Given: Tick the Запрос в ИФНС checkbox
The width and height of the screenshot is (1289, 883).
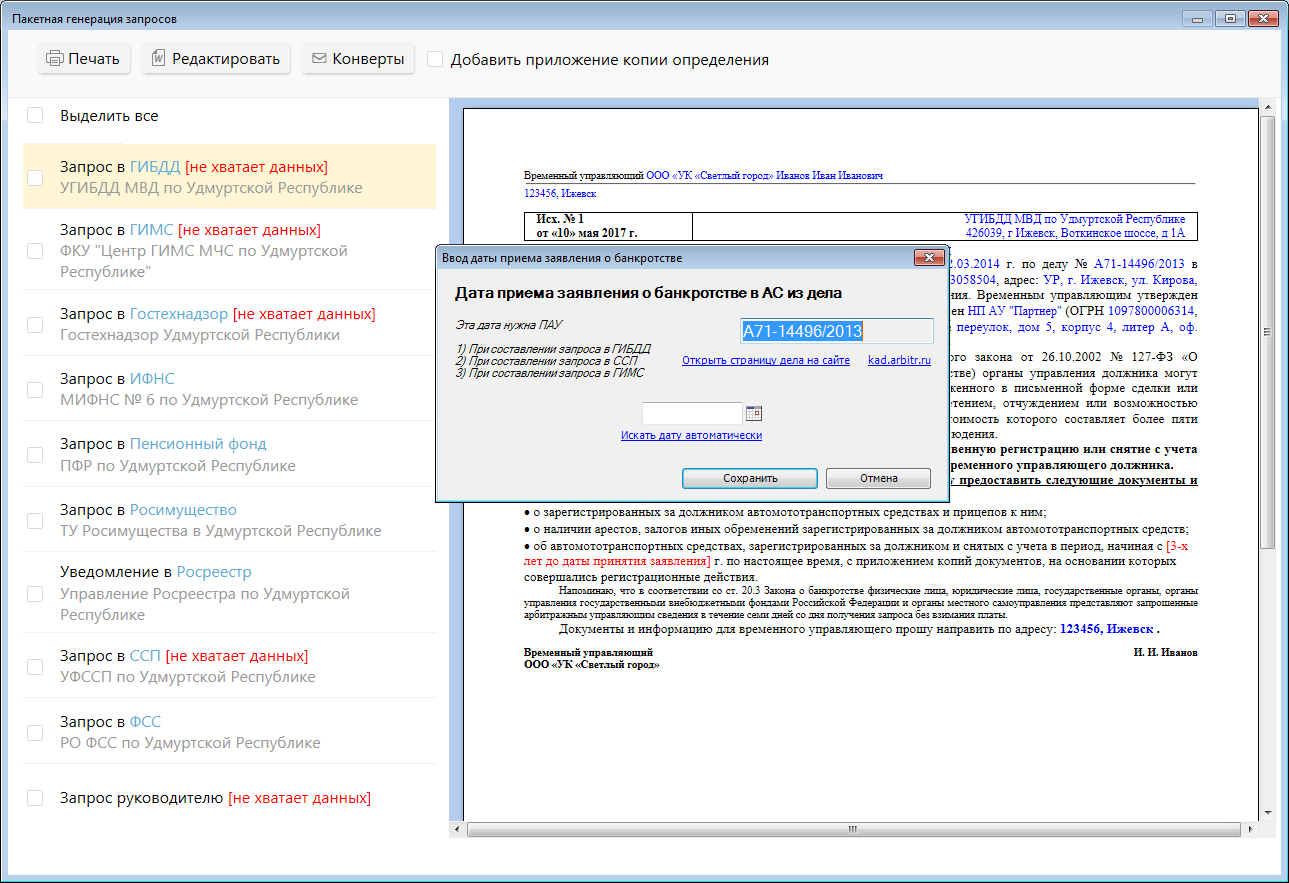Looking at the screenshot, I should click(x=35, y=390).
